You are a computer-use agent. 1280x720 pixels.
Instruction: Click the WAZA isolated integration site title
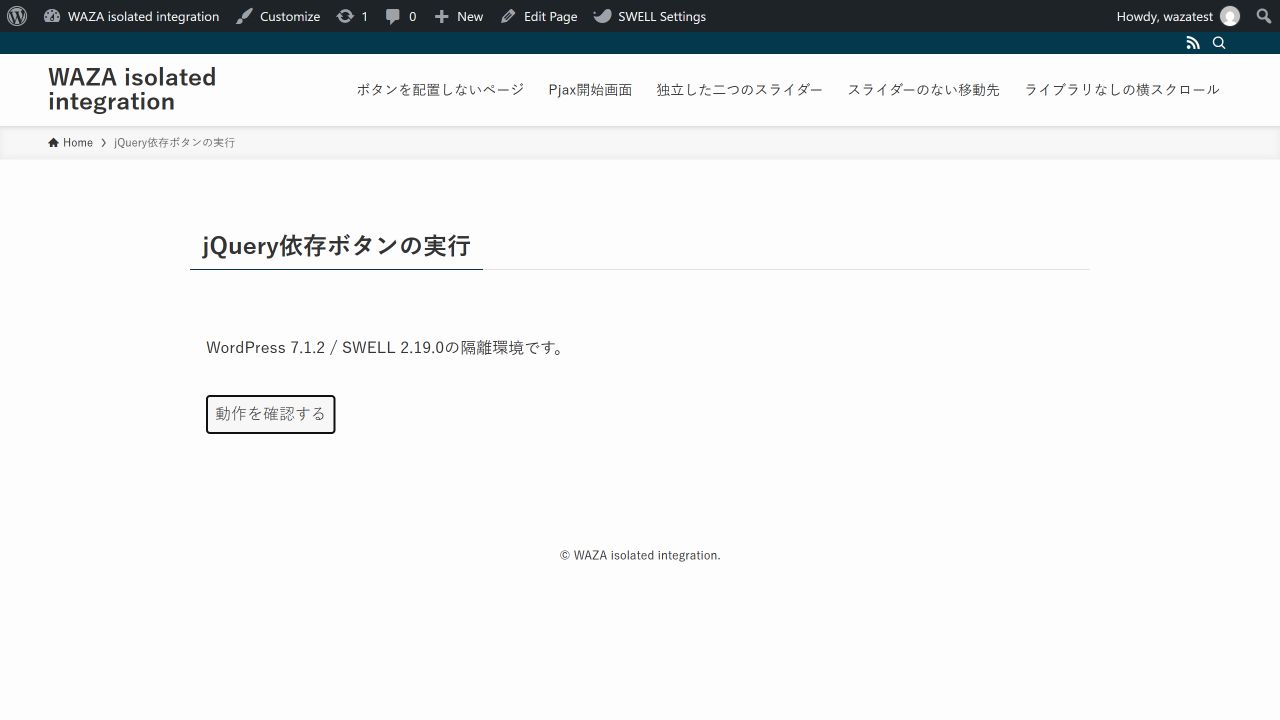point(132,89)
